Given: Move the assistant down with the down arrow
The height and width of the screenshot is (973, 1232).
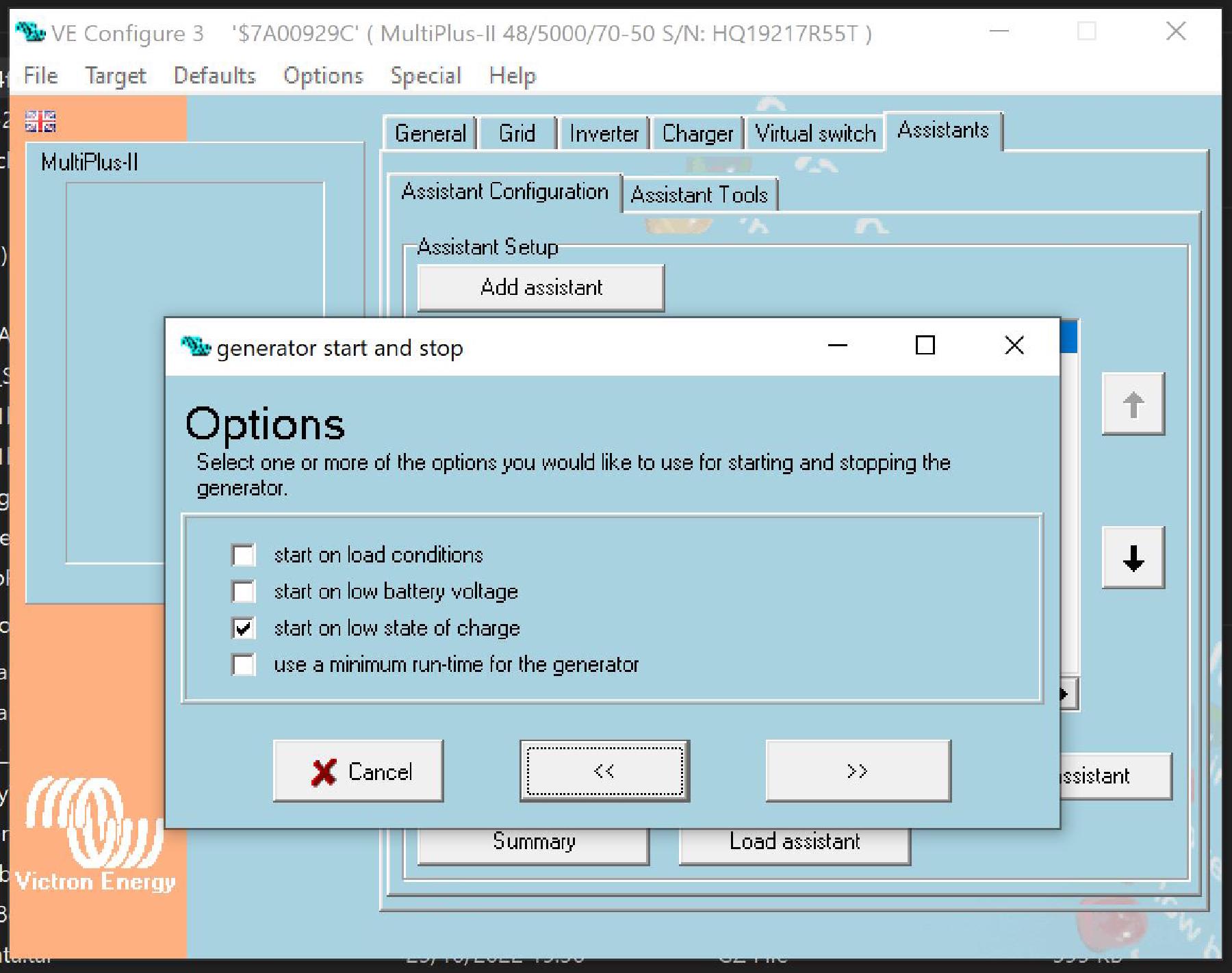Looking at the screenshot, I should [1133, 560].
